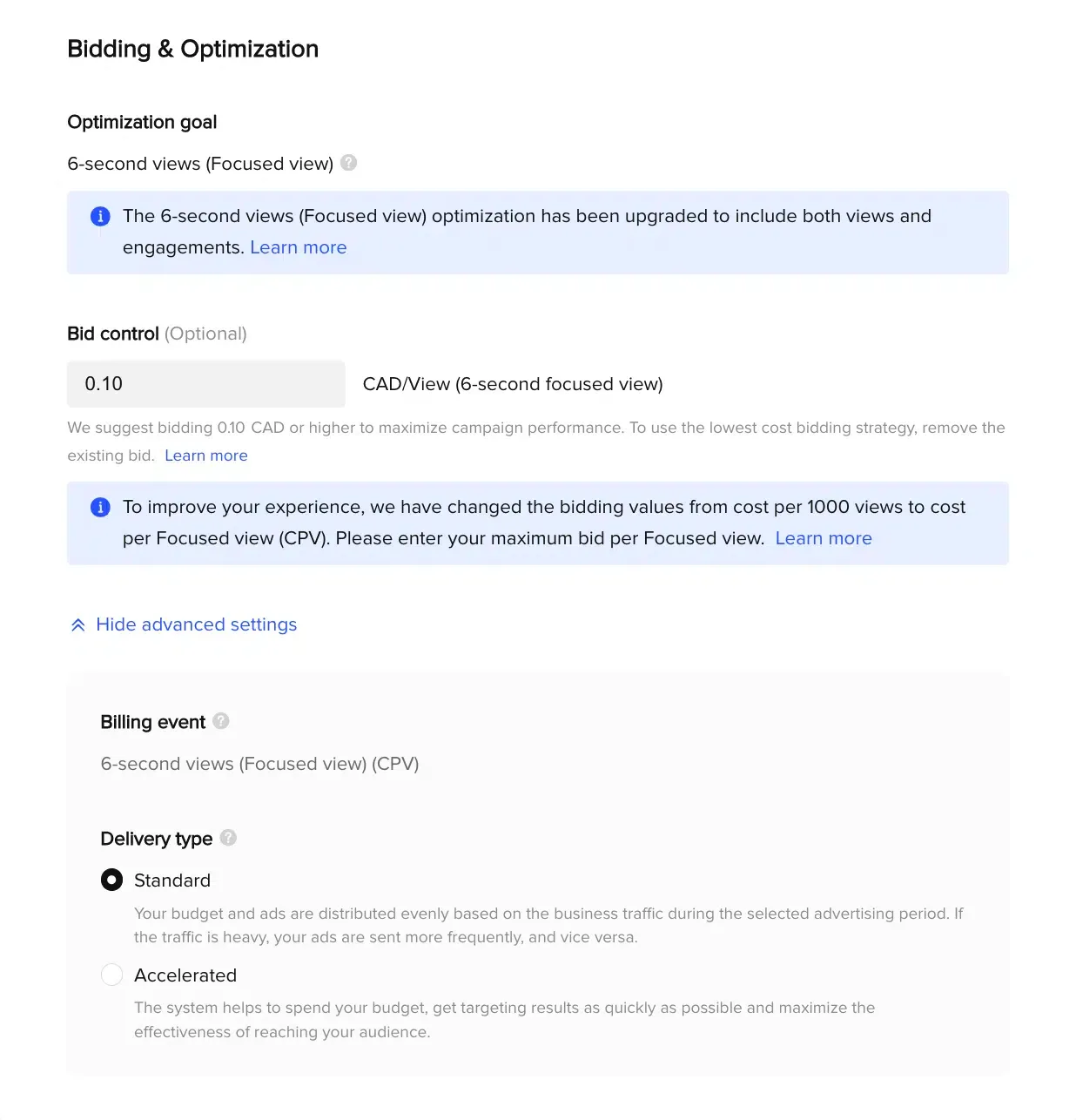Click the bid amount input showing 0.10
The height and width of the screenshot is (1120, 1076).
205,384
